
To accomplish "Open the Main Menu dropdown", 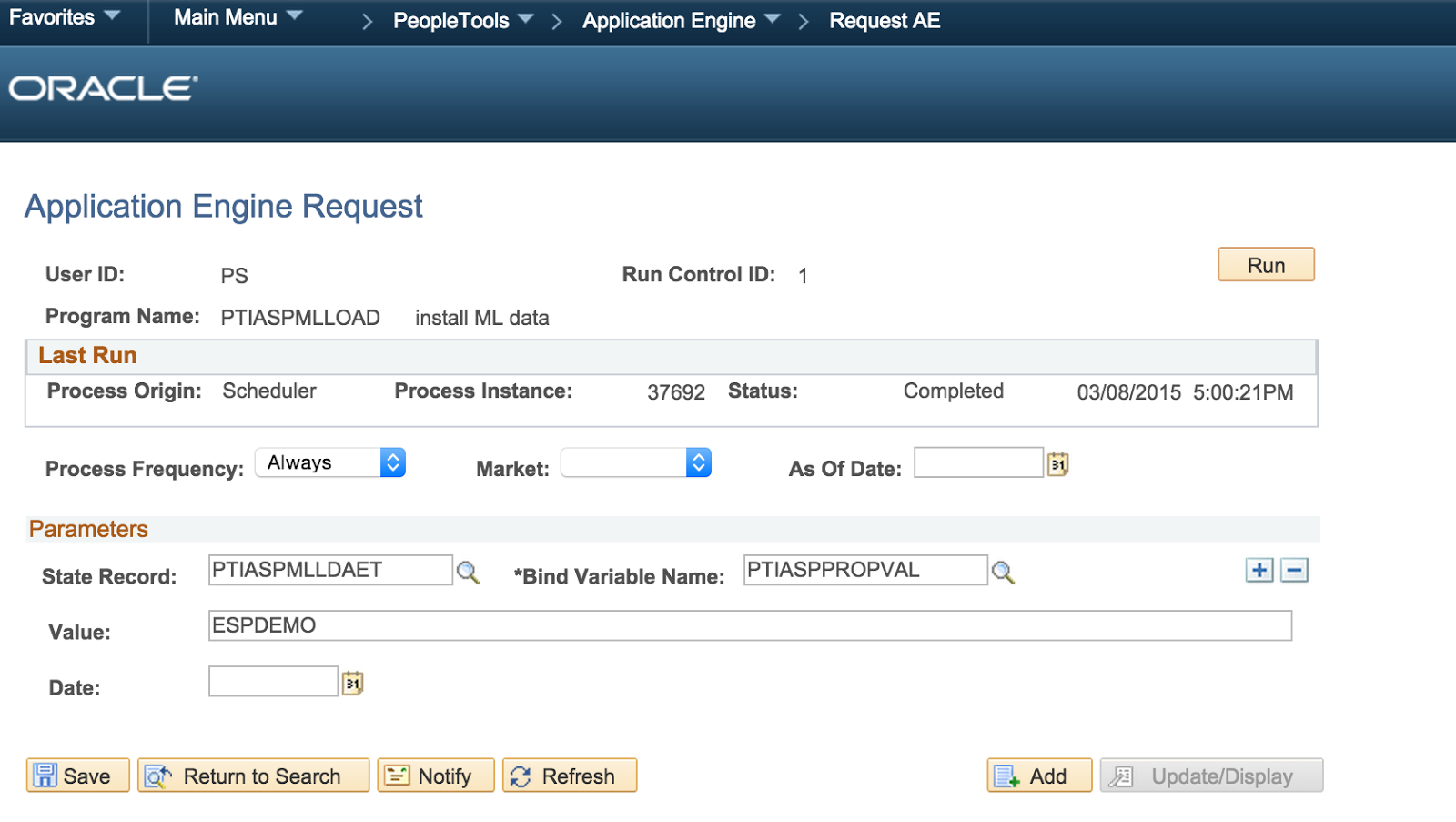I will point(238,17).
